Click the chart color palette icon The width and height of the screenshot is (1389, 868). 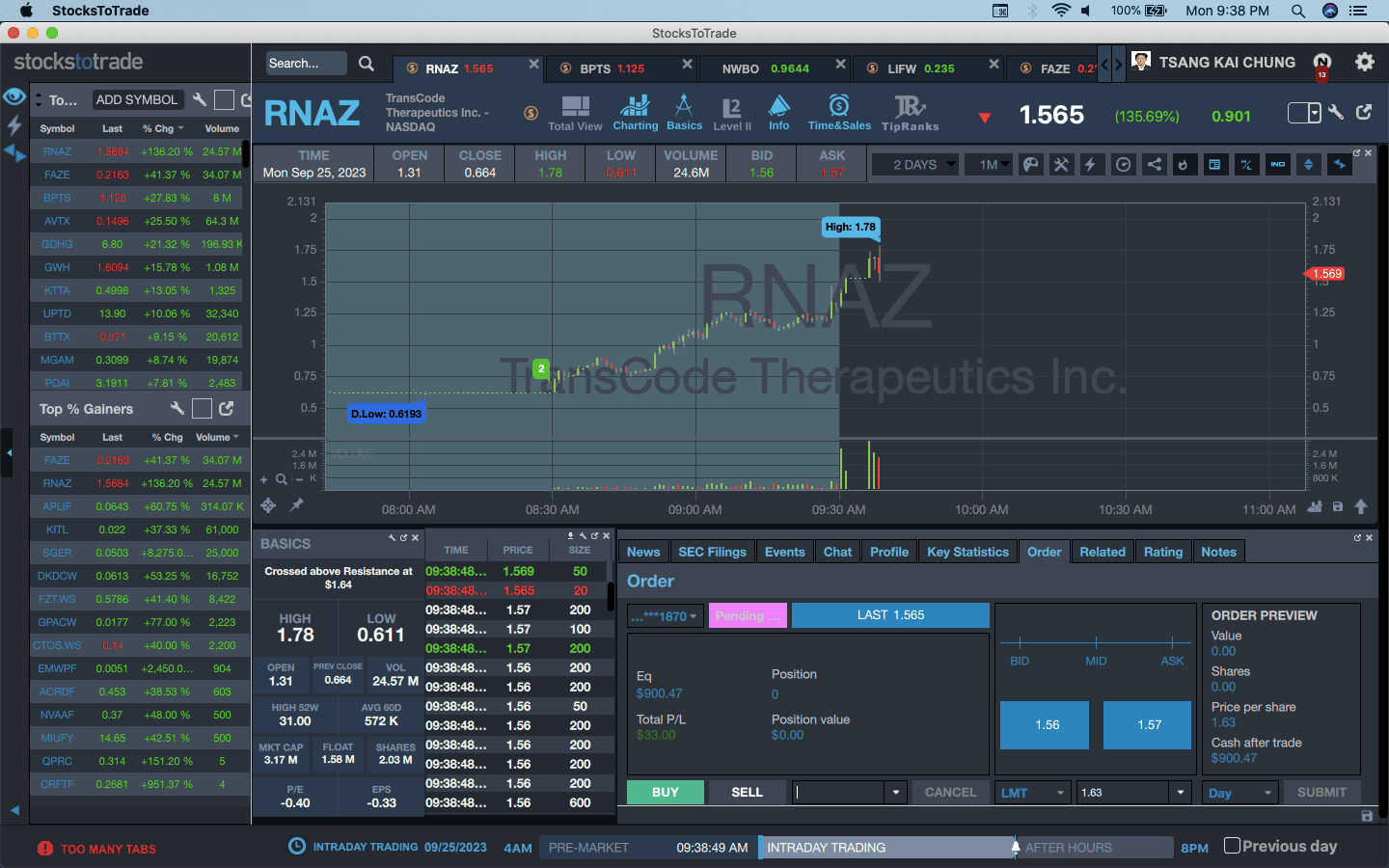pyautogui.click(x=1031, y=165)
